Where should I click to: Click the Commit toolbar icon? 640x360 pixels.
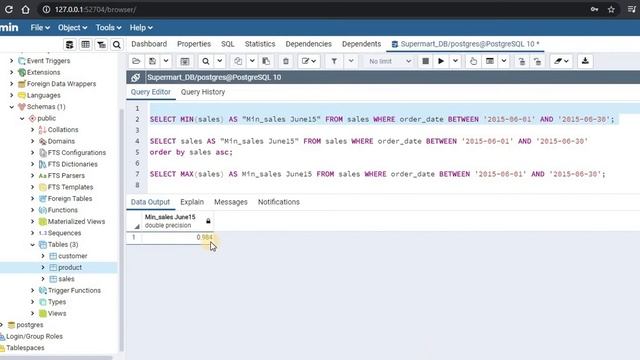522,61
